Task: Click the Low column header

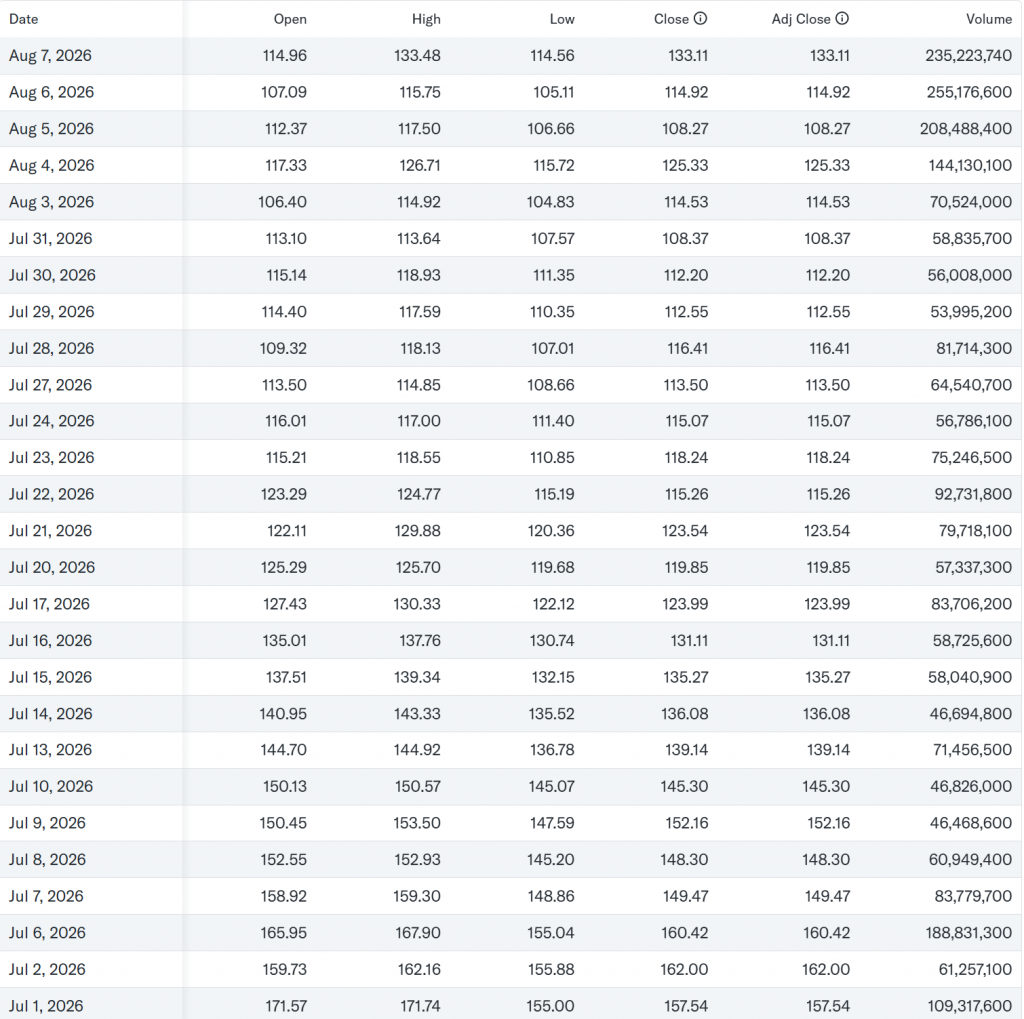Action: coord(562,19)
